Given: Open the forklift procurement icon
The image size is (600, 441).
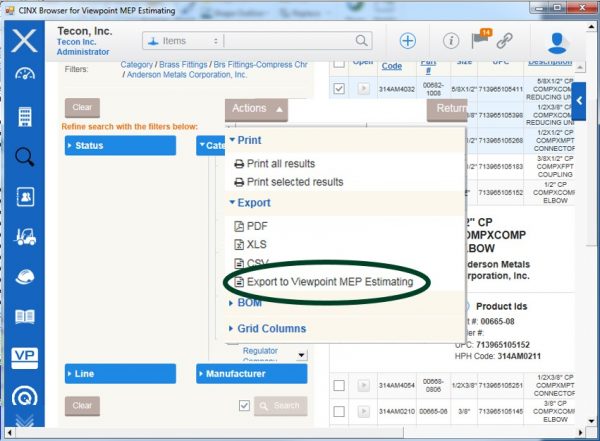Looking at the screenshot, I should (25, 237).
